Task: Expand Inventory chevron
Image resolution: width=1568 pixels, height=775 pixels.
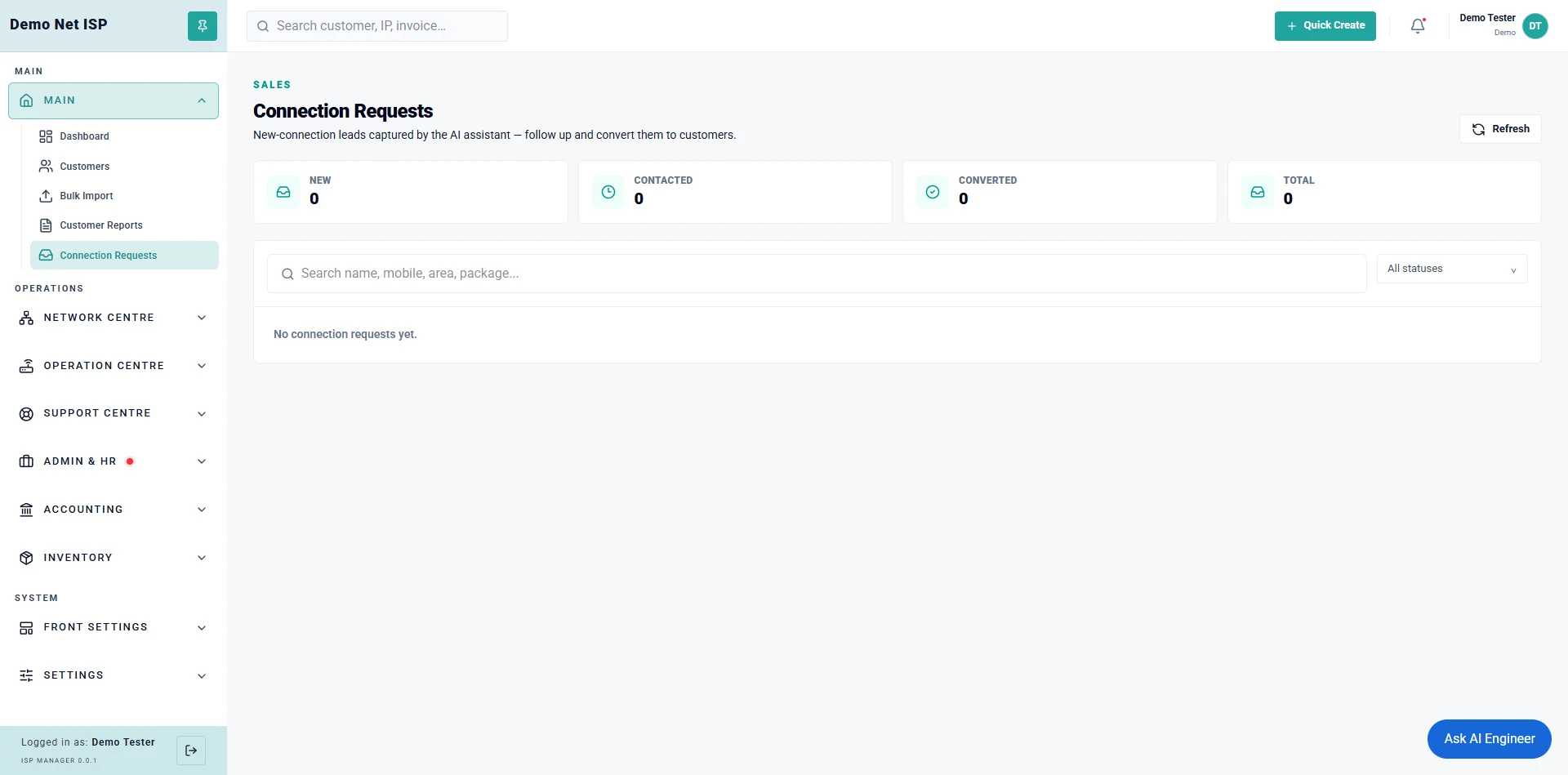Action: coord(202,558)
